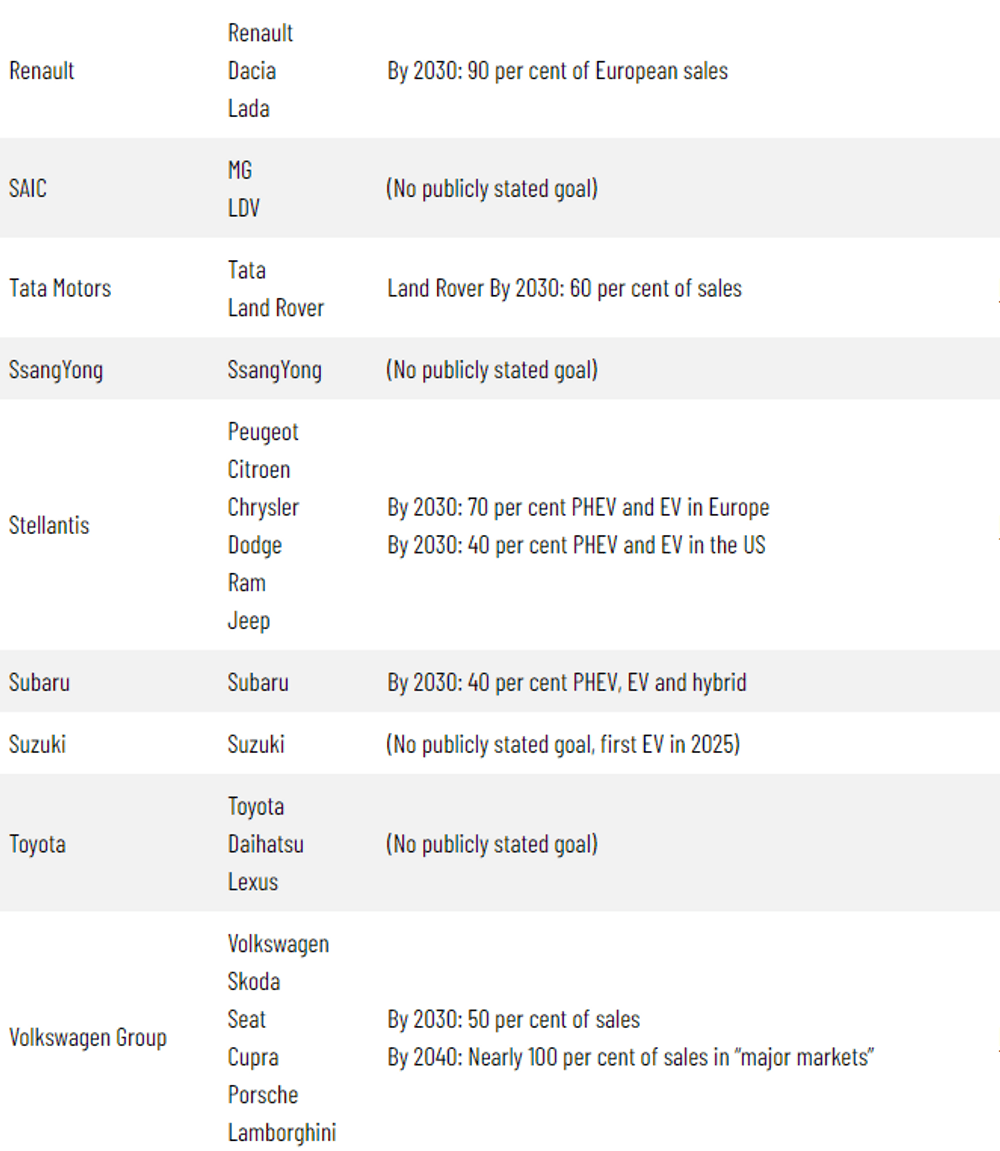Click Suzuki's first EV in 2025 note
The height and width of the screenshot is (1151, 1000).
[563, 745]
